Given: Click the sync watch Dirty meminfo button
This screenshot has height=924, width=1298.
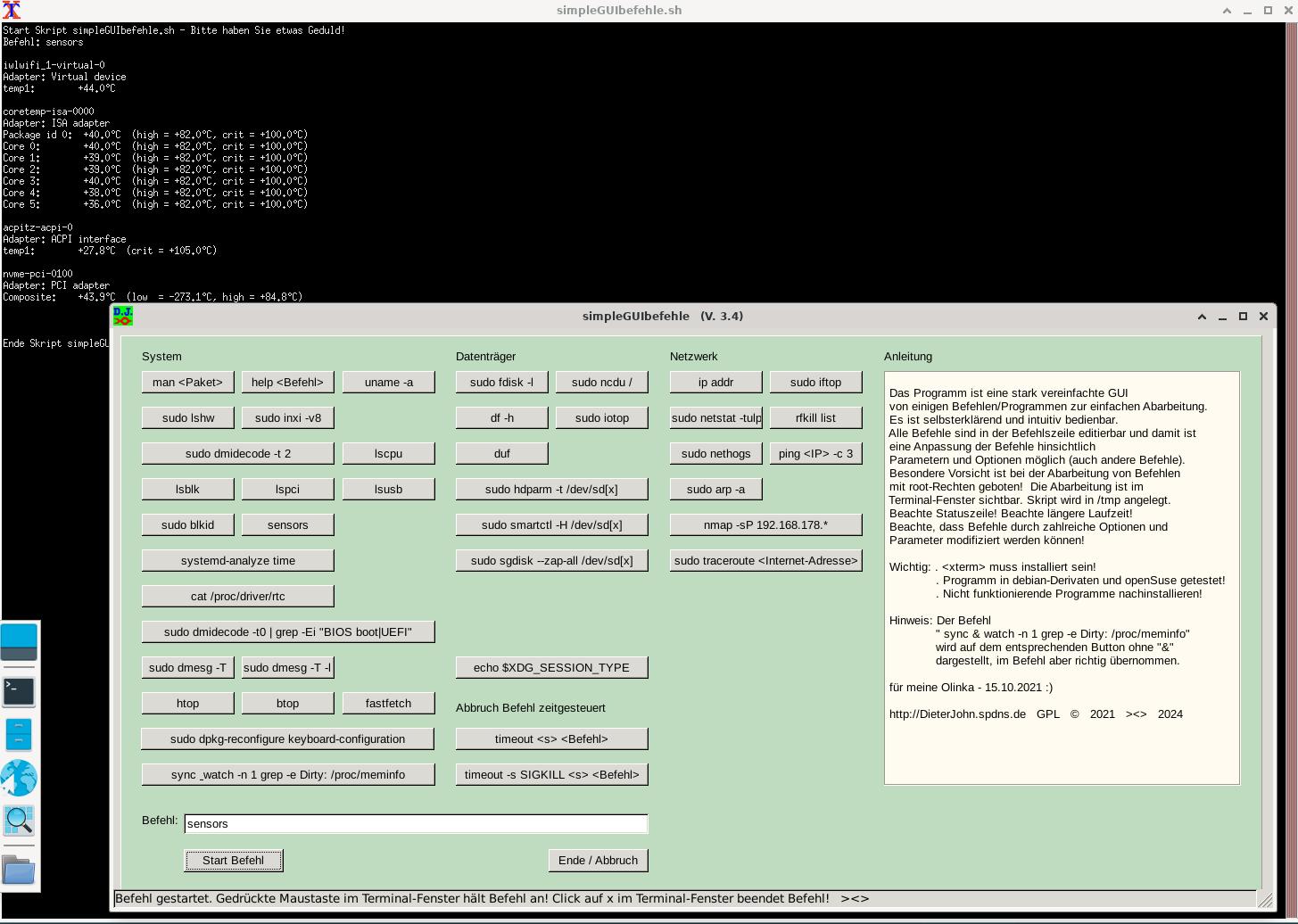Looking at the screenshot, I should pyautogui.click(x=288, y=774).
